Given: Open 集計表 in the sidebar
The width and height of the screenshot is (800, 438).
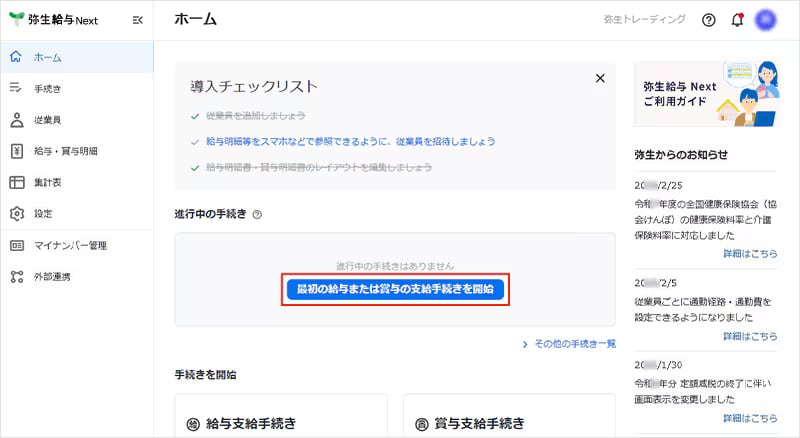Looking at the screenshot, I should 48,183.
